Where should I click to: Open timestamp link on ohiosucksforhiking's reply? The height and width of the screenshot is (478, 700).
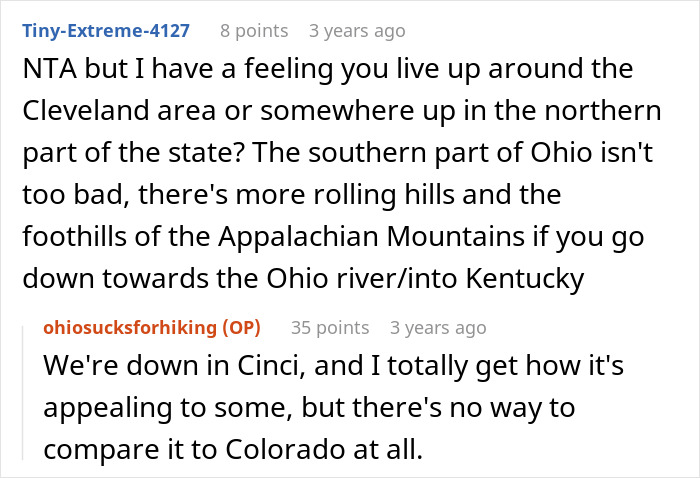[439, 327]
